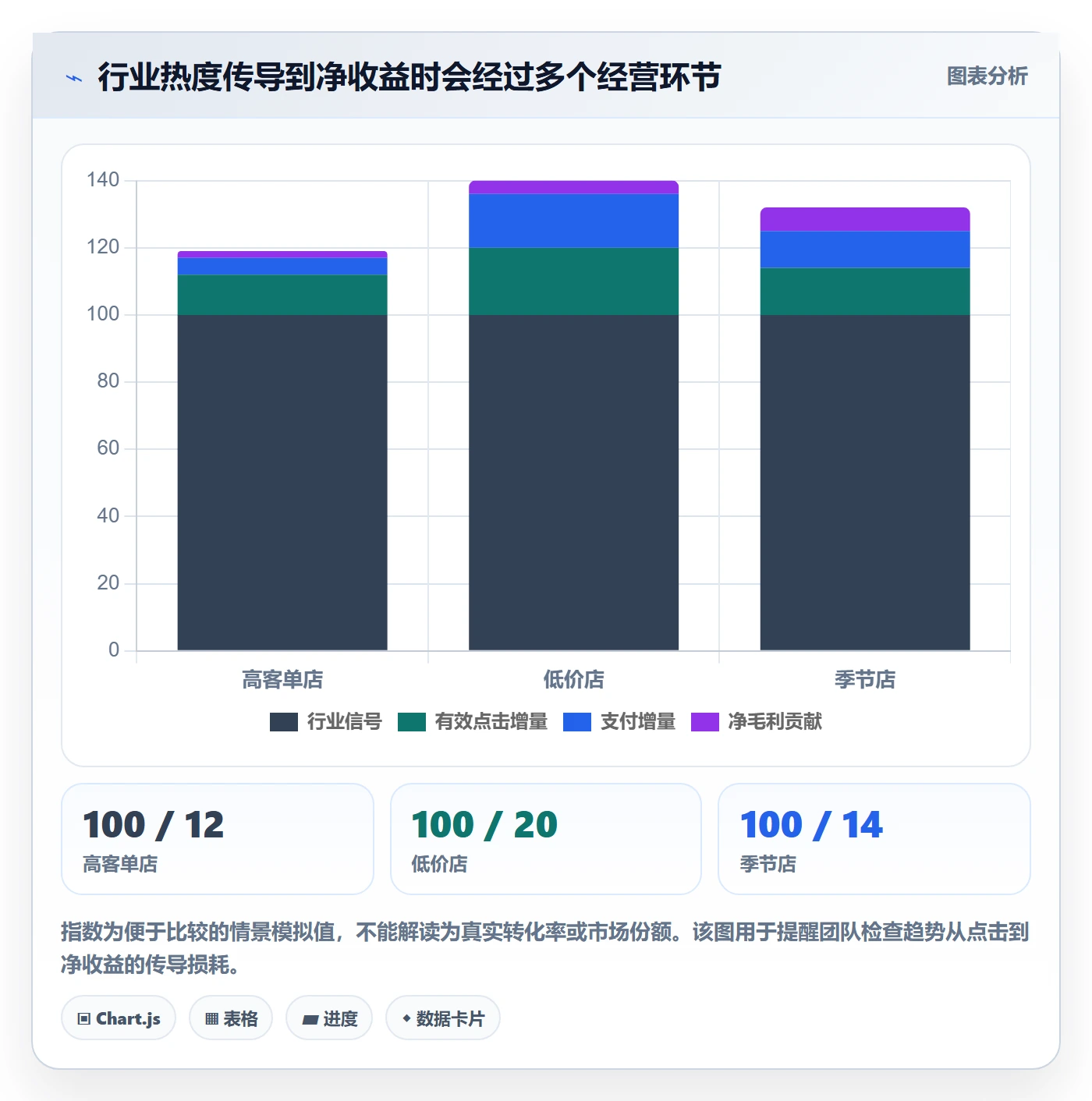Click the 60 y-axis tick label
This screenshot has height=1101, width=1092.
[x=108, y=448]
